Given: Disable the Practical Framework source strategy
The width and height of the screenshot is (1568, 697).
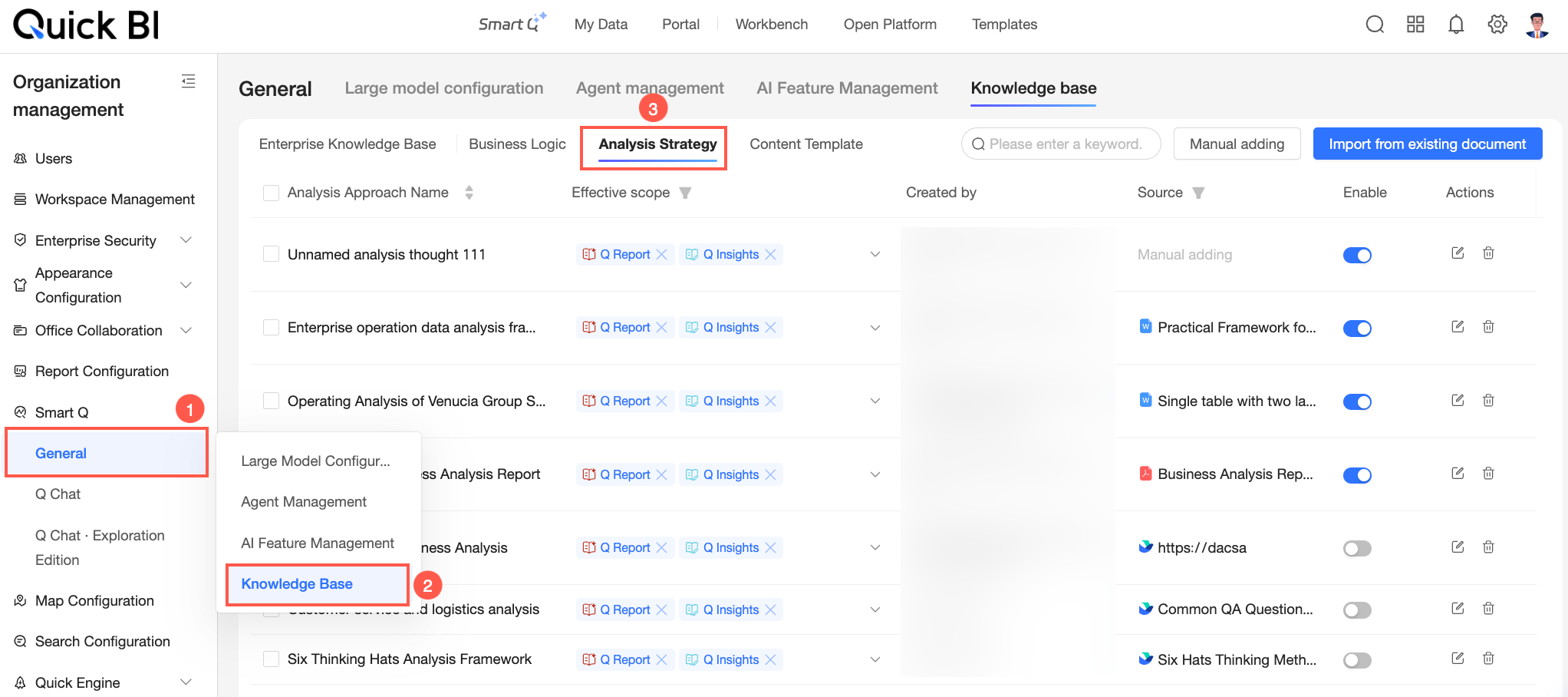Looking at the screenshot, I should point(1357,329).
